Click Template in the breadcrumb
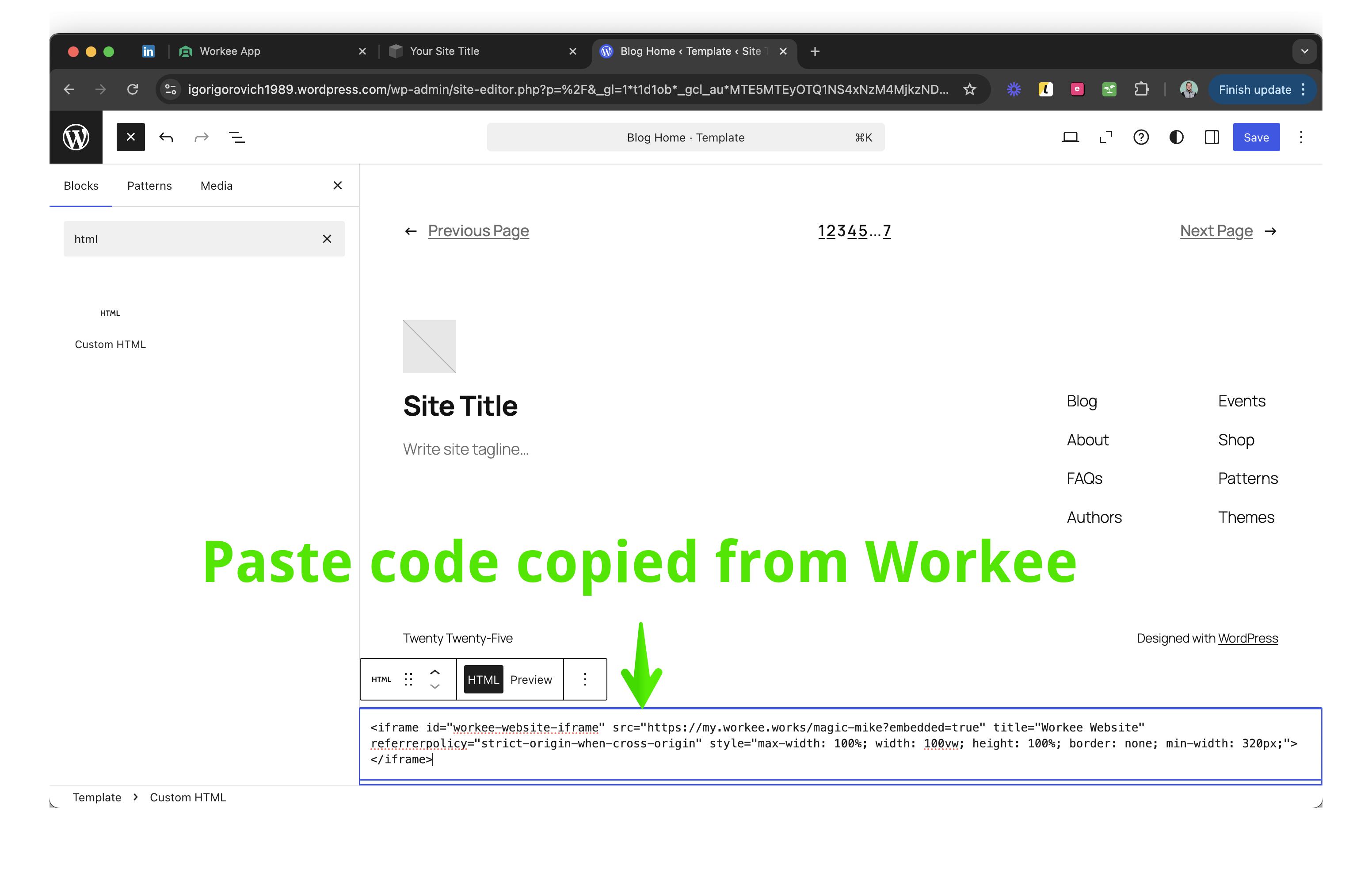 pos(97,797)
